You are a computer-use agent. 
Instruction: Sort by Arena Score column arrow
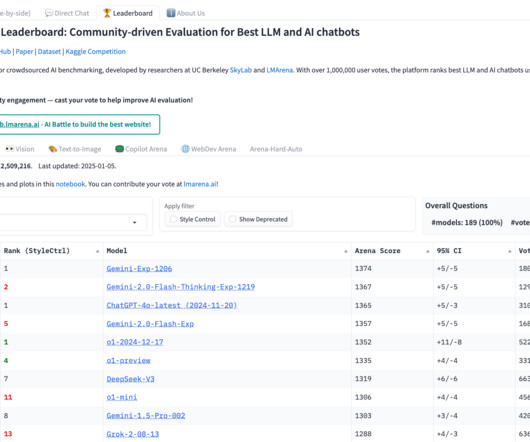click(428, 251)
